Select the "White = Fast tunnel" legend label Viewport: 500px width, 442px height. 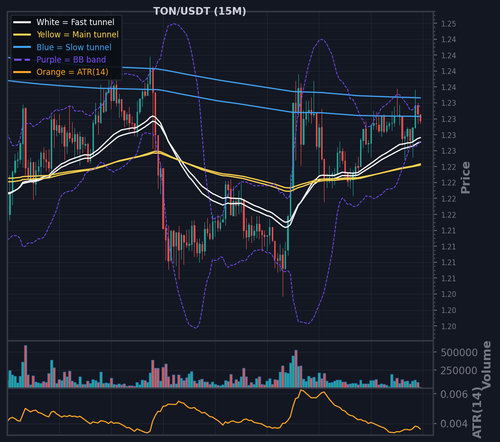point(75,22)
